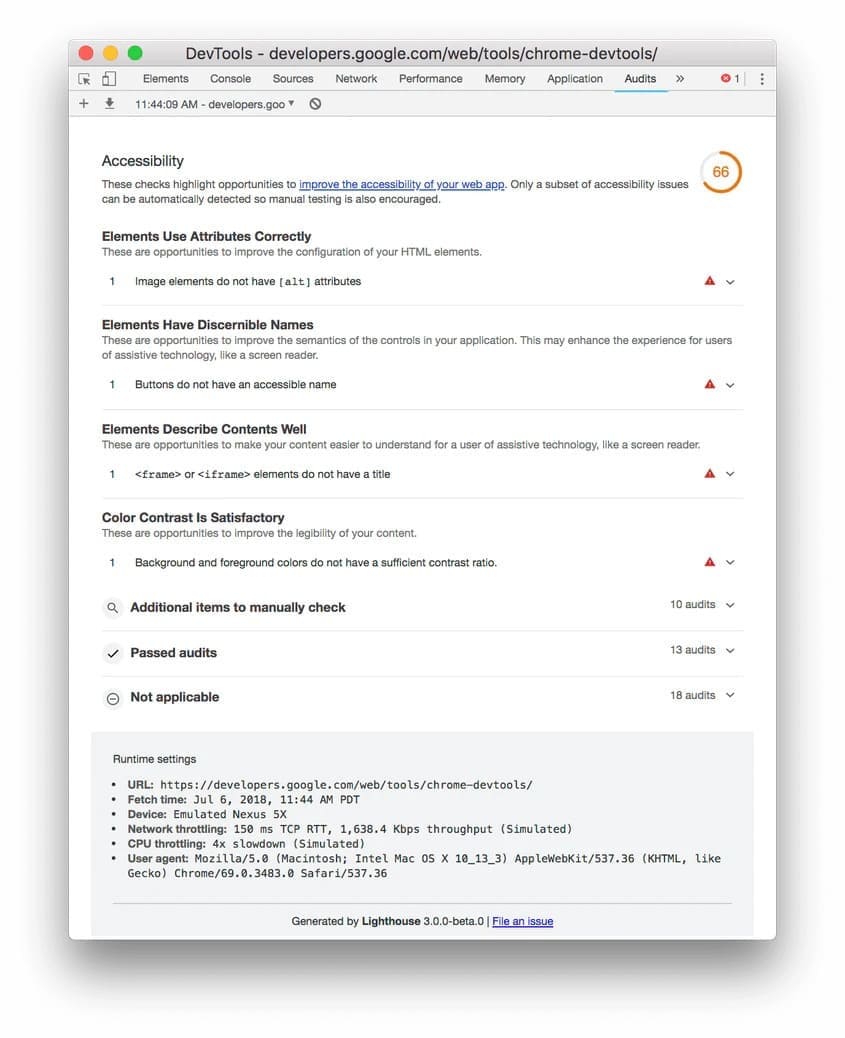The height and width of the screenshot is (1038, 845).
Task: Click the image alt attributes warning triangle
Action: (710, 282)
